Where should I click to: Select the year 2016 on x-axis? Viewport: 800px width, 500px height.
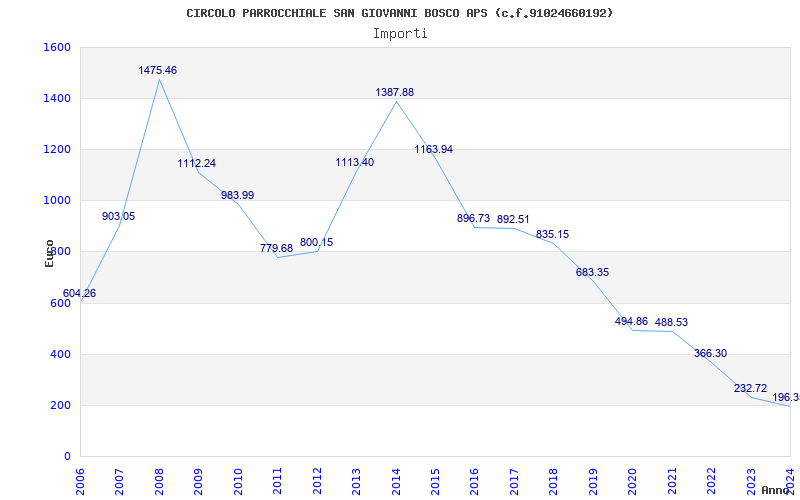[474, 481]
